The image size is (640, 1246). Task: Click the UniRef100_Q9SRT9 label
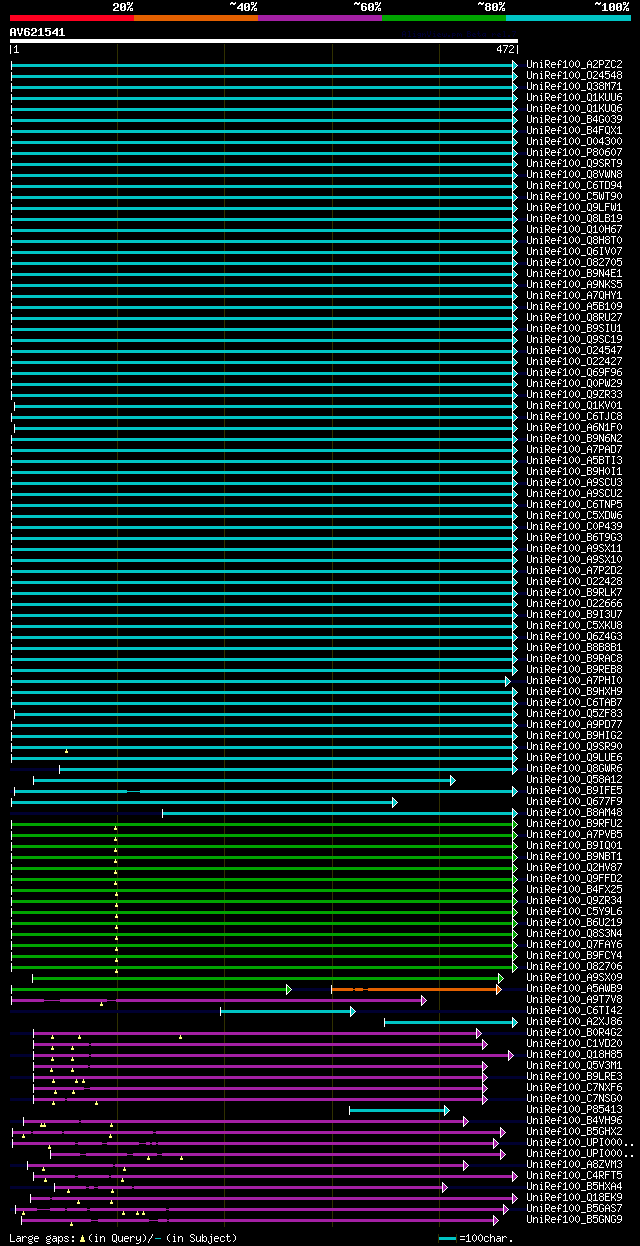574,164
